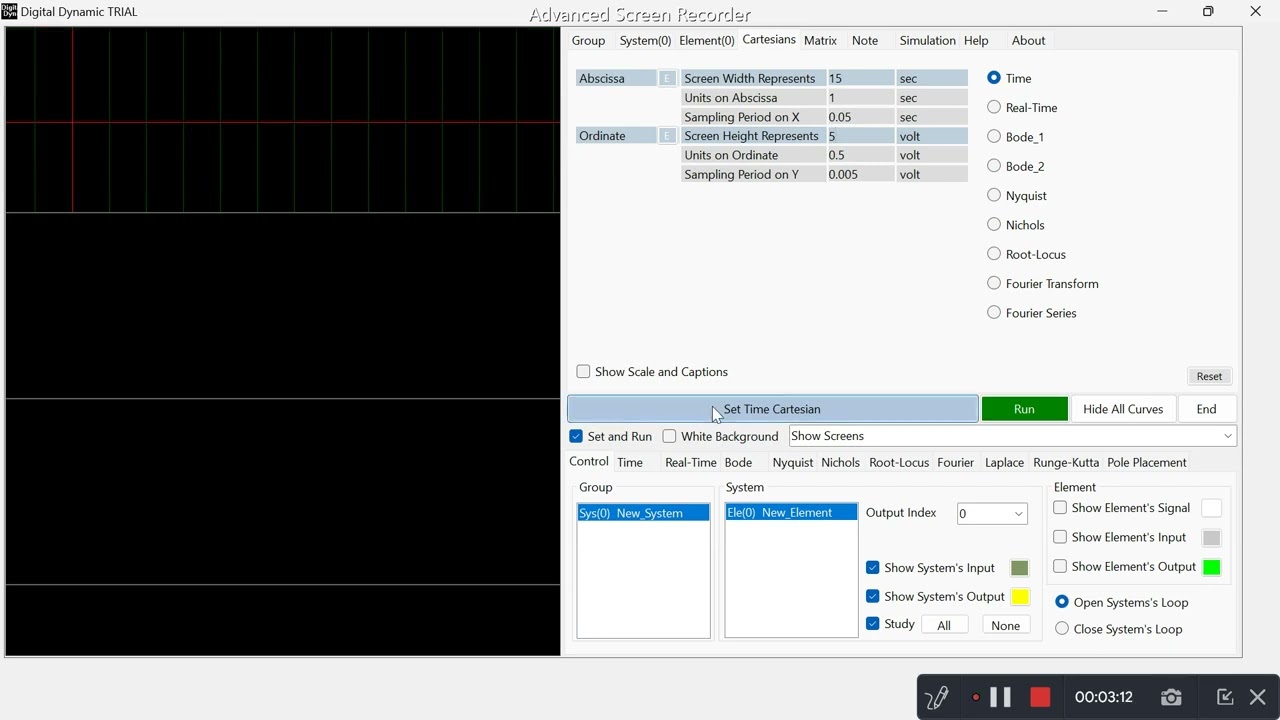
Task: Click the recorder pen annotation icon
Action: click(x=937, y=697)
